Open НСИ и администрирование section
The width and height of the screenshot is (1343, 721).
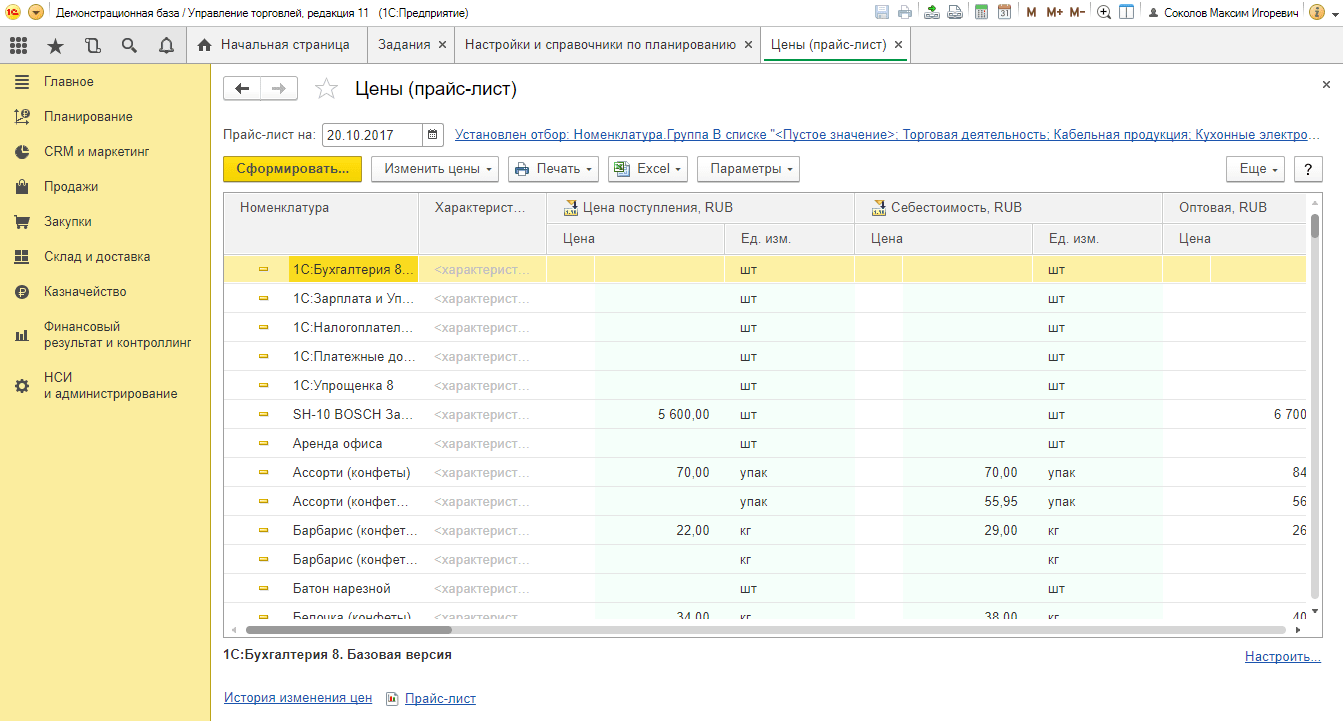105,386
